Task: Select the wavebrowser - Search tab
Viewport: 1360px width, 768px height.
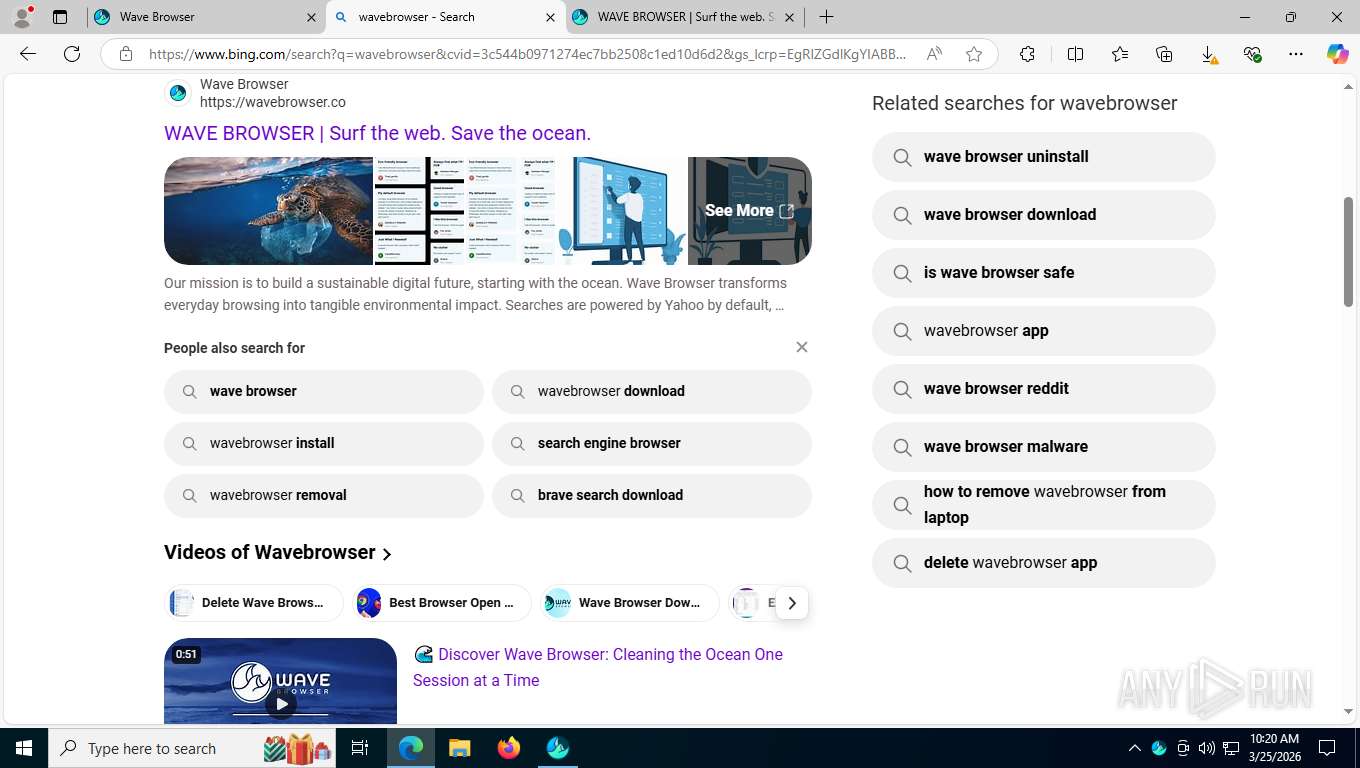Action: coord(446,17)
